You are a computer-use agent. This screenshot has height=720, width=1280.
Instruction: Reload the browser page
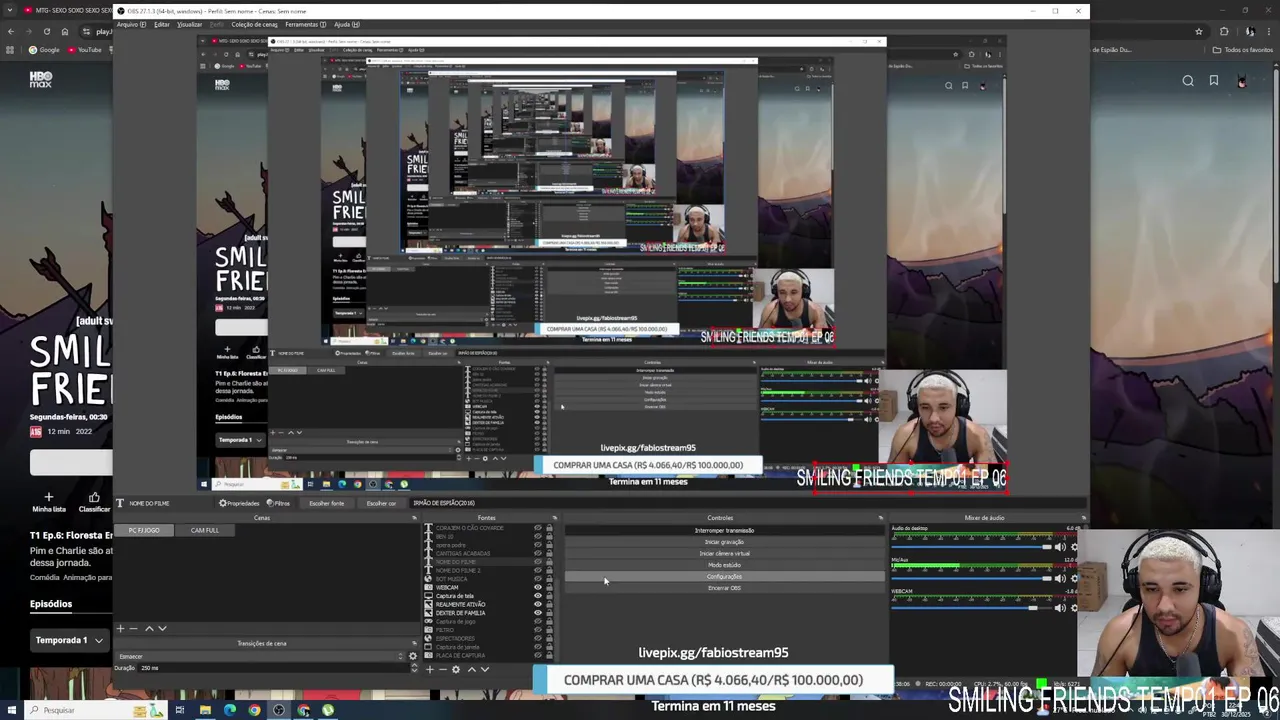(46, 31)
